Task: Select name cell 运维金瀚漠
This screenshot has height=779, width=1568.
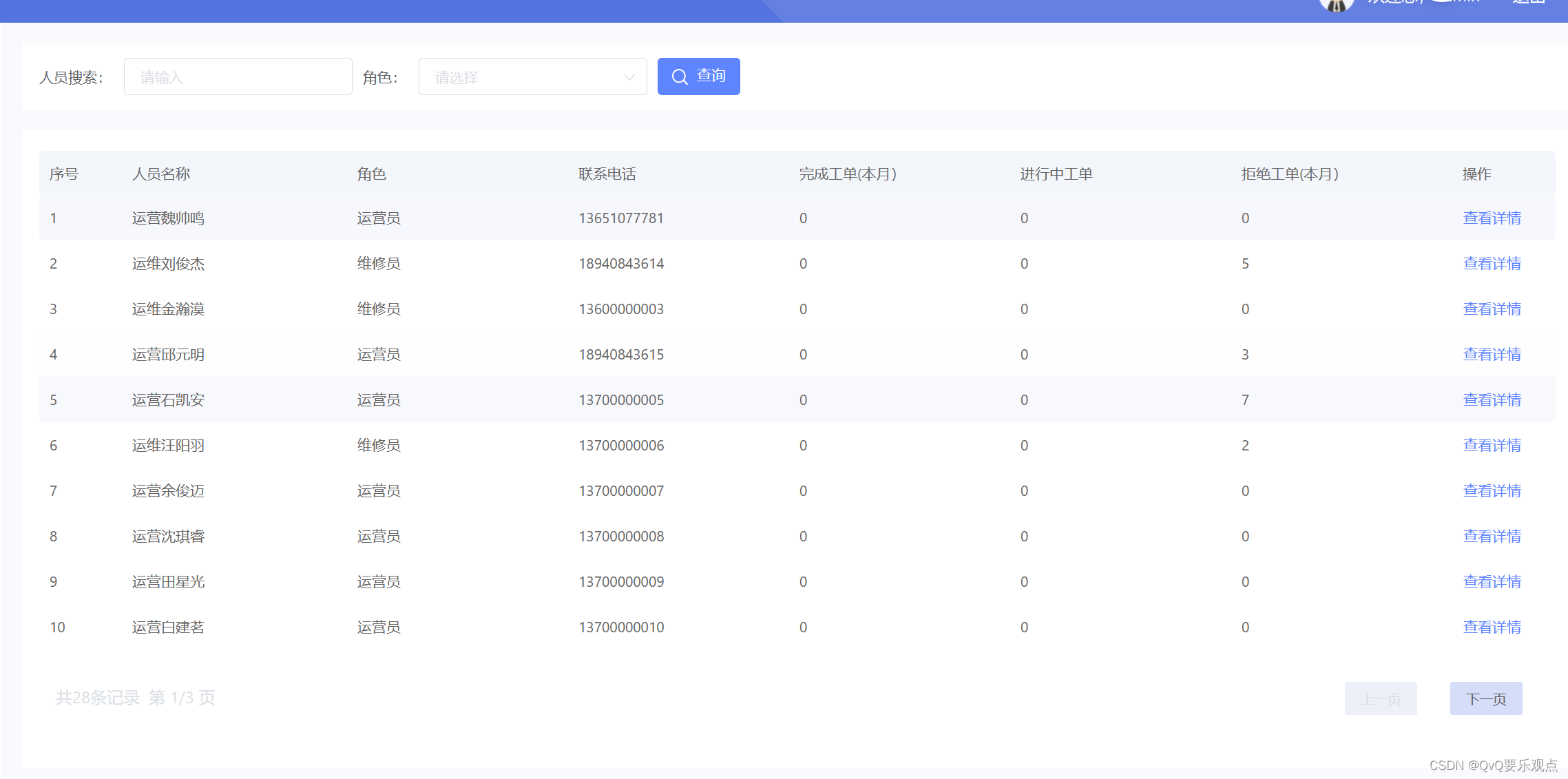Action: point(168,309)
